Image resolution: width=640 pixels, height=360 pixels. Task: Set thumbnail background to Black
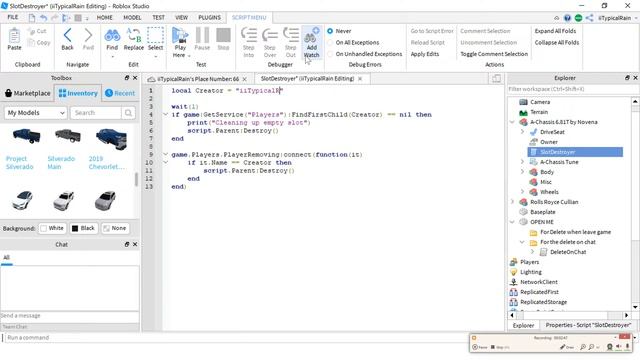pos(83,228)
